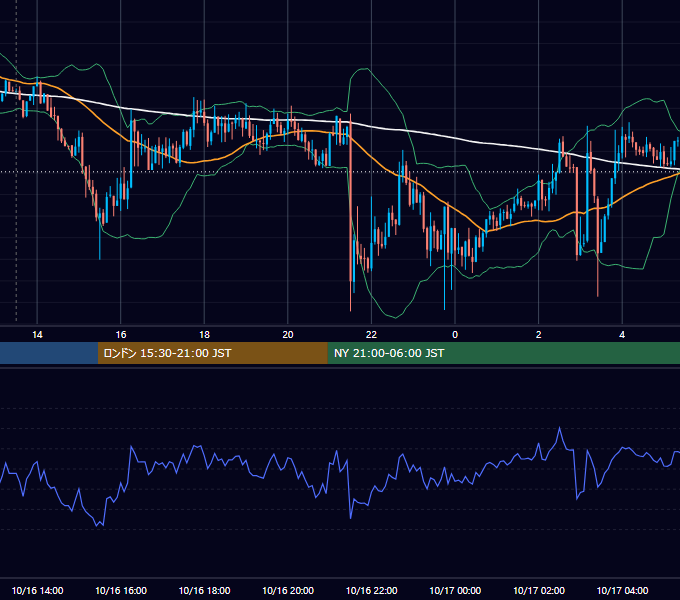680x600 pixels.
Task: Click the 10/17 02:00 time label
Action: [x=539, y=590]
